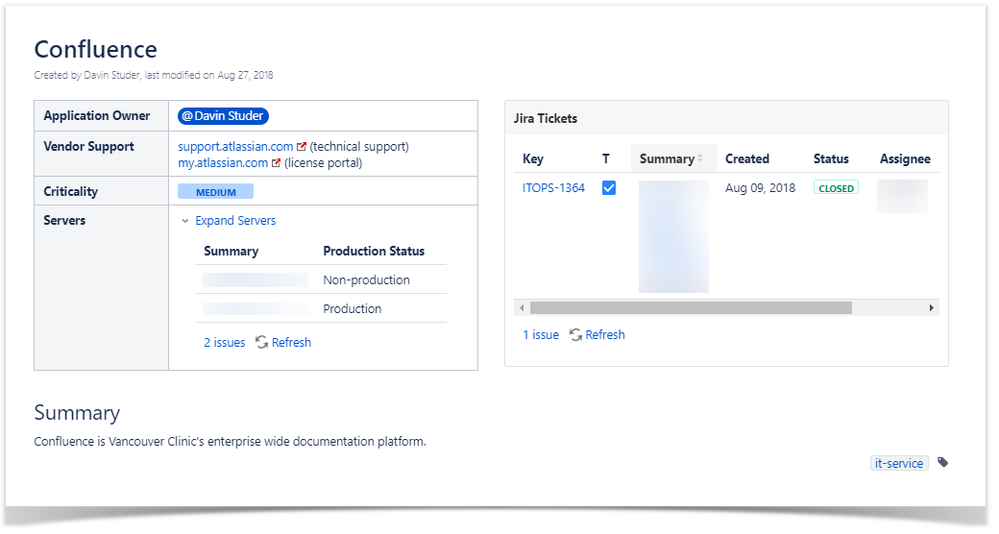
Task: Click the Production server status cell
Action: point(352,309)
